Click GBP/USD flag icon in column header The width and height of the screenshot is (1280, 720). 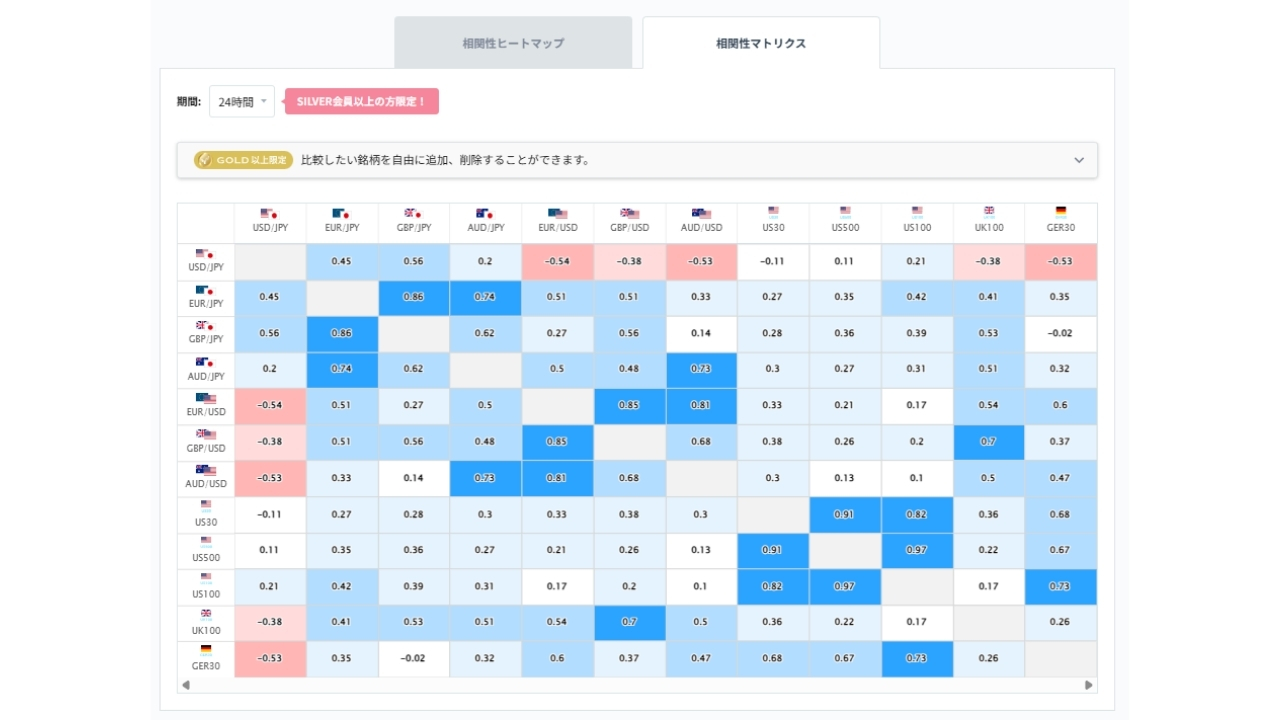point(629,213)
